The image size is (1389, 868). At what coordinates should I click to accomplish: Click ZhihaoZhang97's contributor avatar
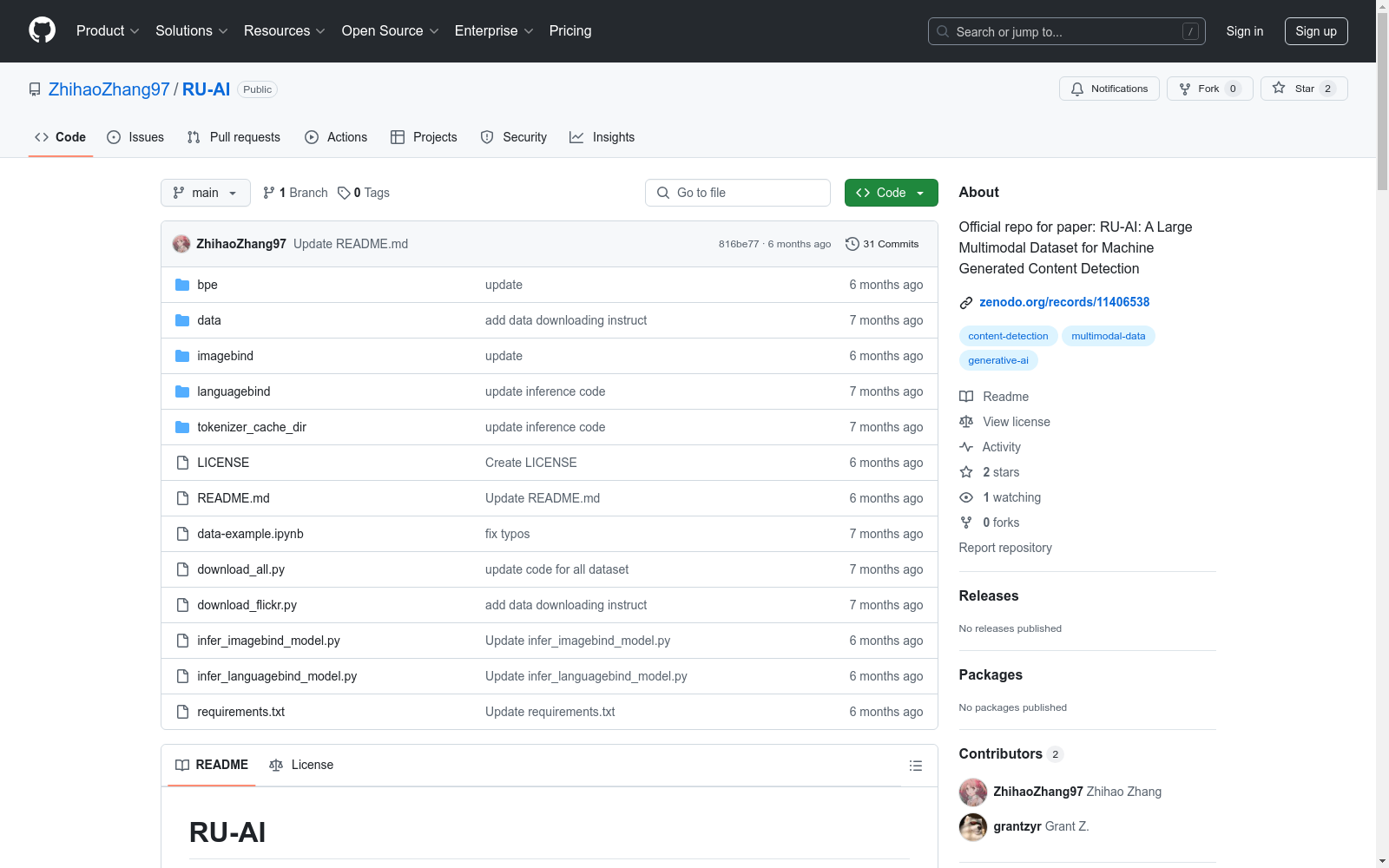[973, 792]
